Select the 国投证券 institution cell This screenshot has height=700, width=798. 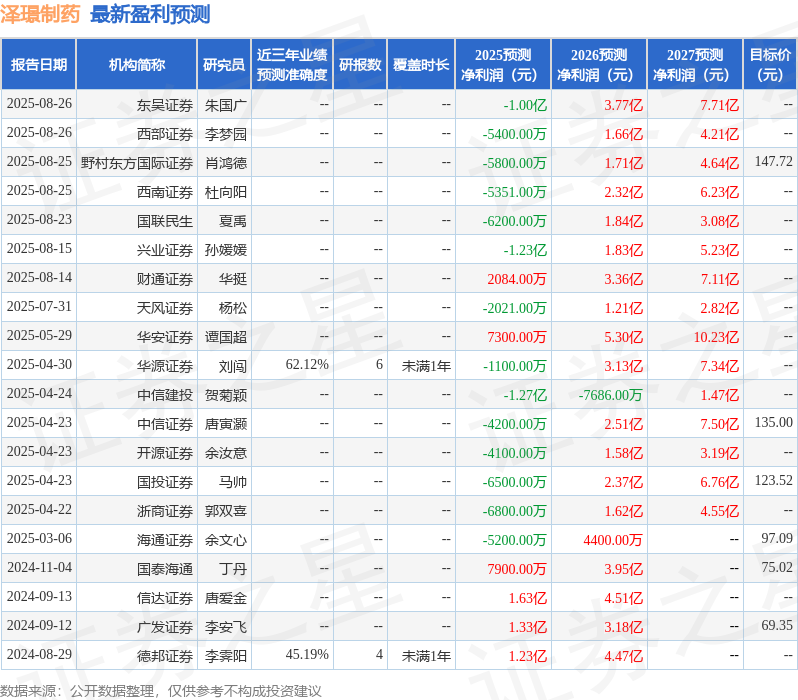(x=136, y=482)
